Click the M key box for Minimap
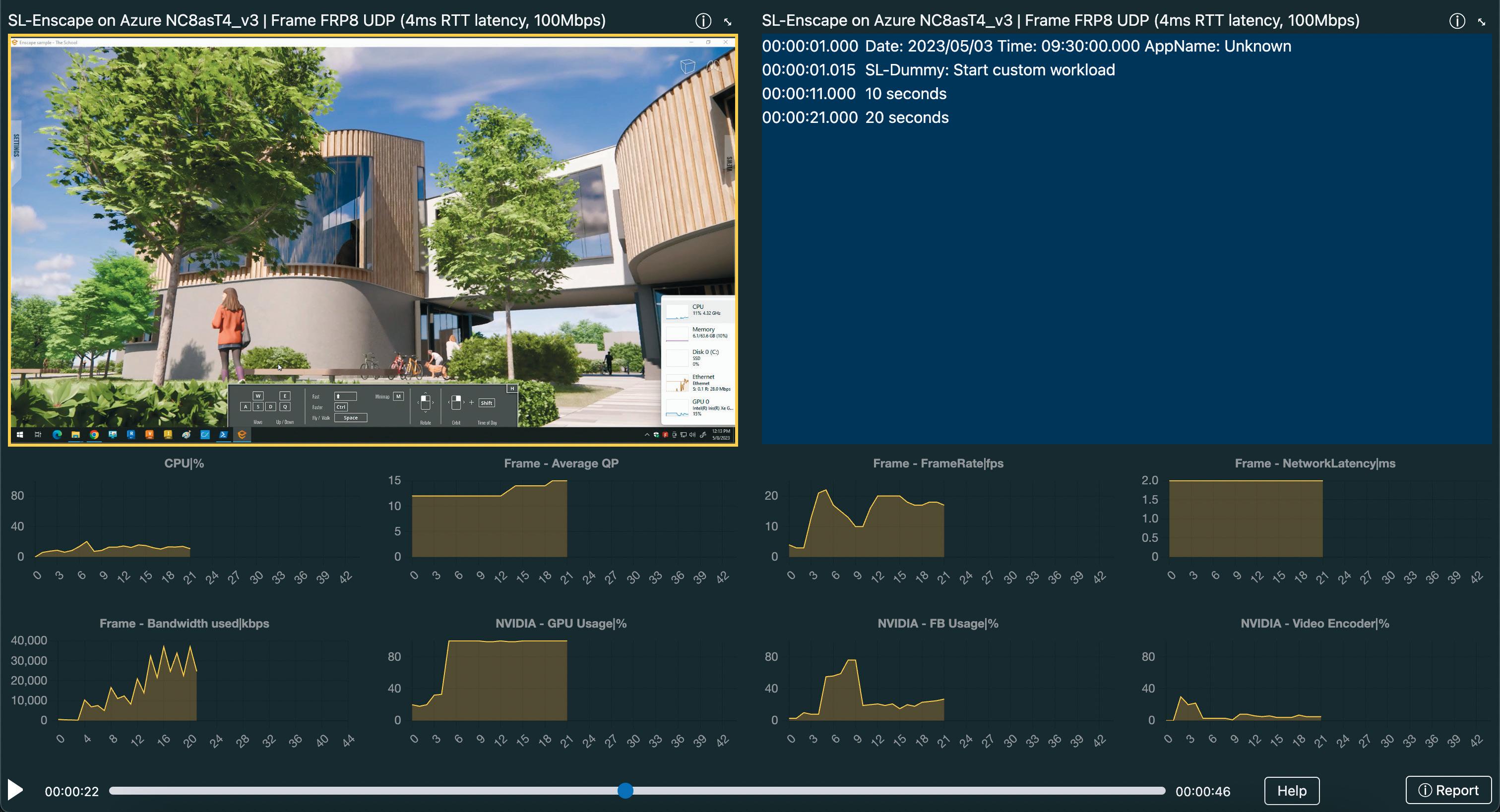 (x=398, y=397)
